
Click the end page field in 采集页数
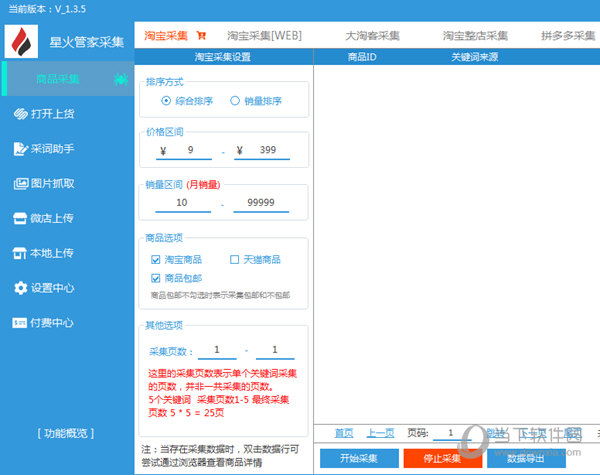(275, 350)
